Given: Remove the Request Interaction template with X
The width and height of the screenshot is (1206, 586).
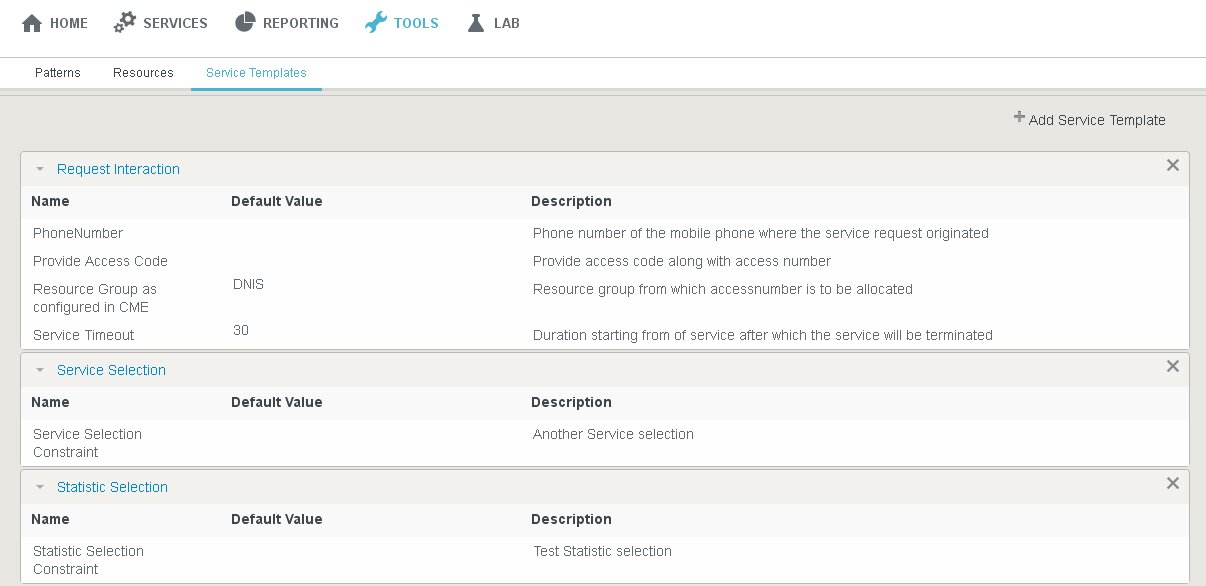Looking at the screenshot, I should (1173, 165).
